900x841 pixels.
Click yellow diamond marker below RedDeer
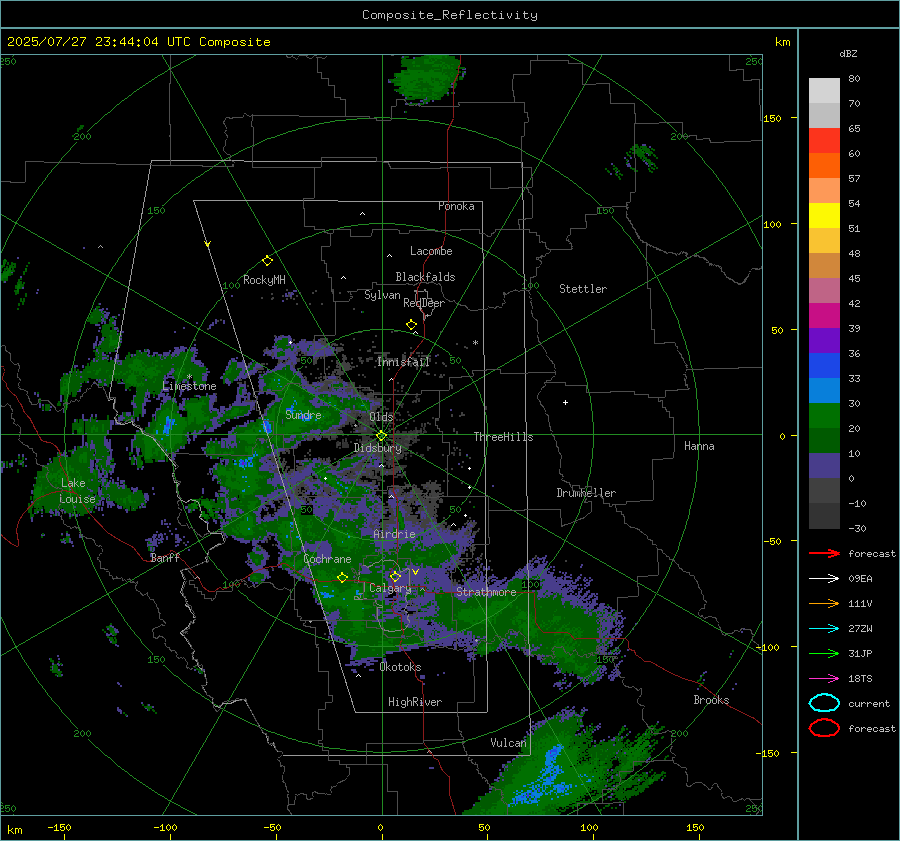tap(411, 325)
